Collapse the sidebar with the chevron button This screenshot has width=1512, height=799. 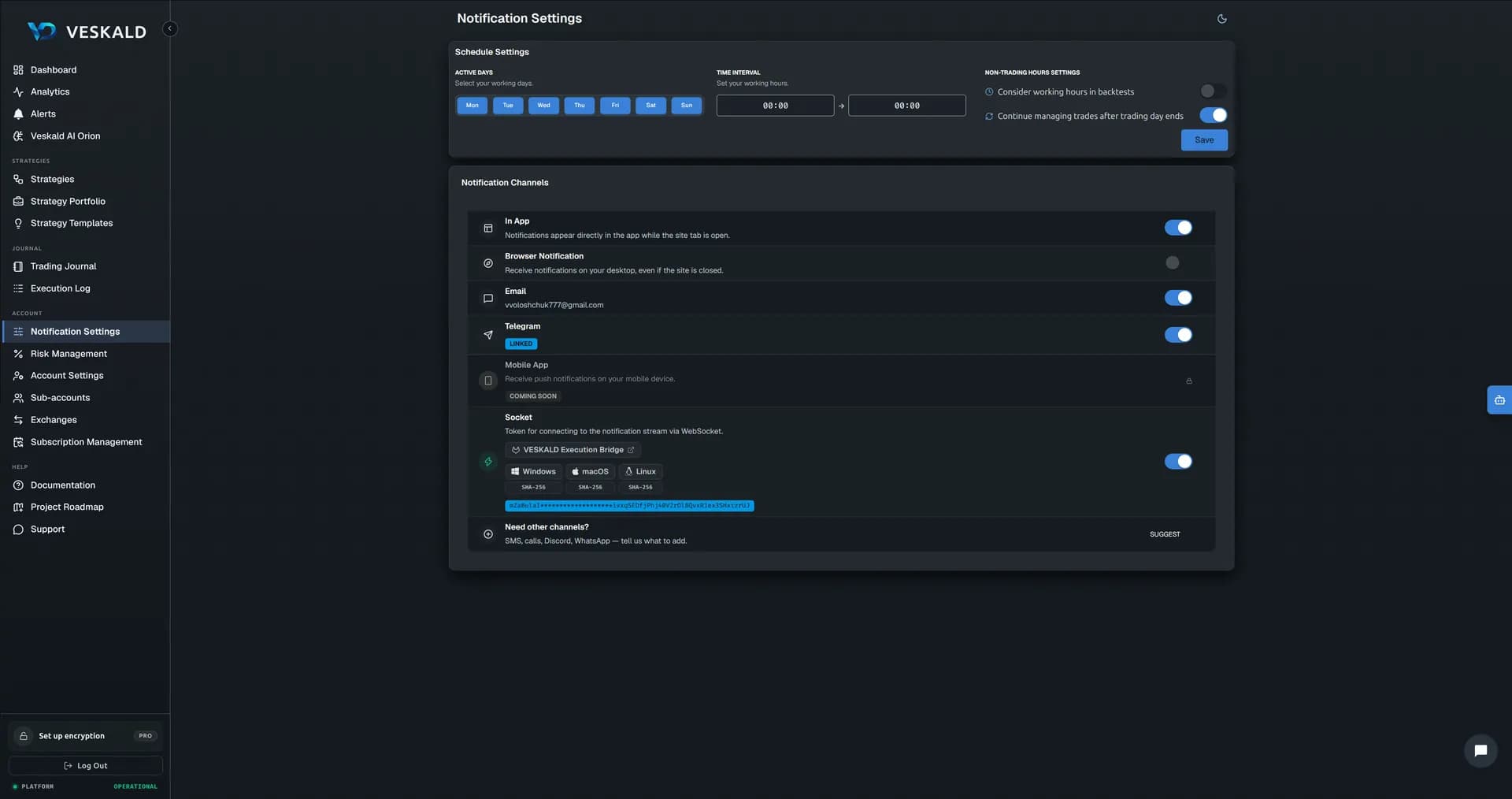tap(169, 28)
